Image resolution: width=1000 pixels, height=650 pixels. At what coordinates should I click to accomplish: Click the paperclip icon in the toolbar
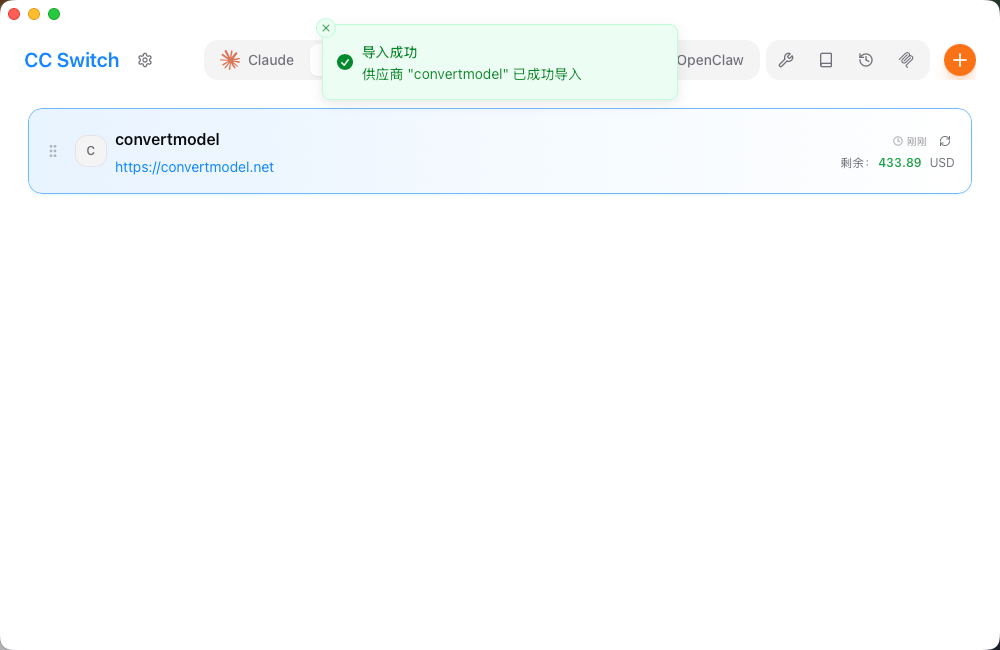coord(905,60)
